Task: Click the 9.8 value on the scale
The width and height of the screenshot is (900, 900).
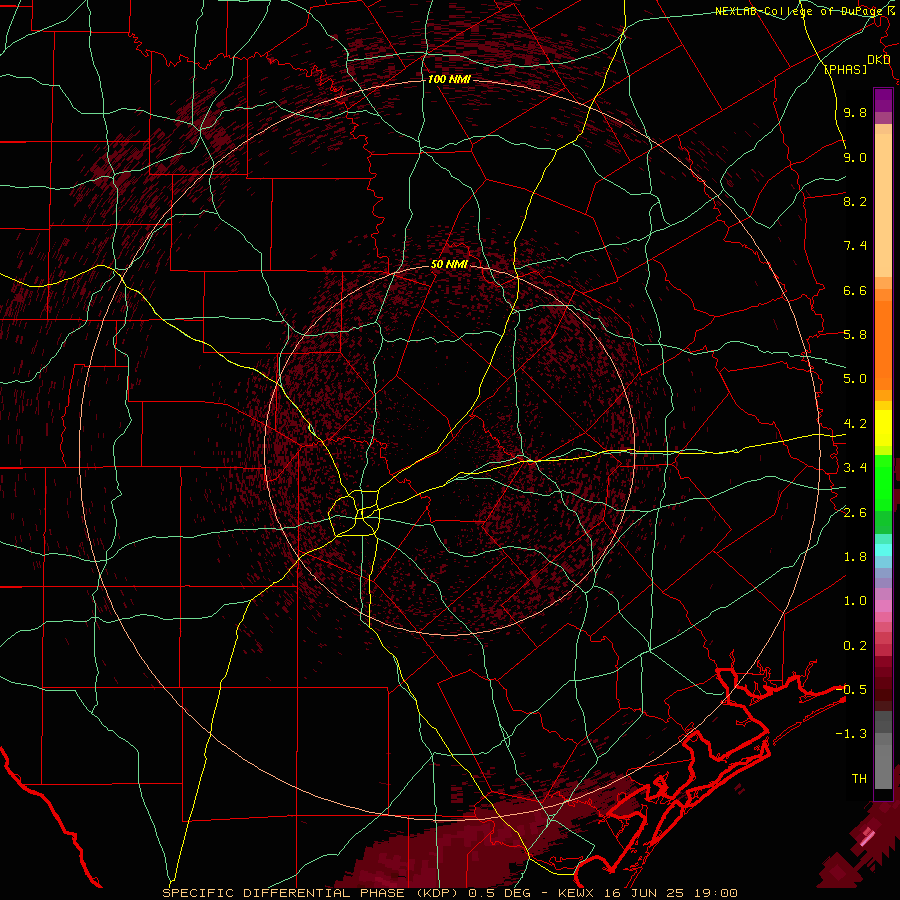Action: (855, 112)
